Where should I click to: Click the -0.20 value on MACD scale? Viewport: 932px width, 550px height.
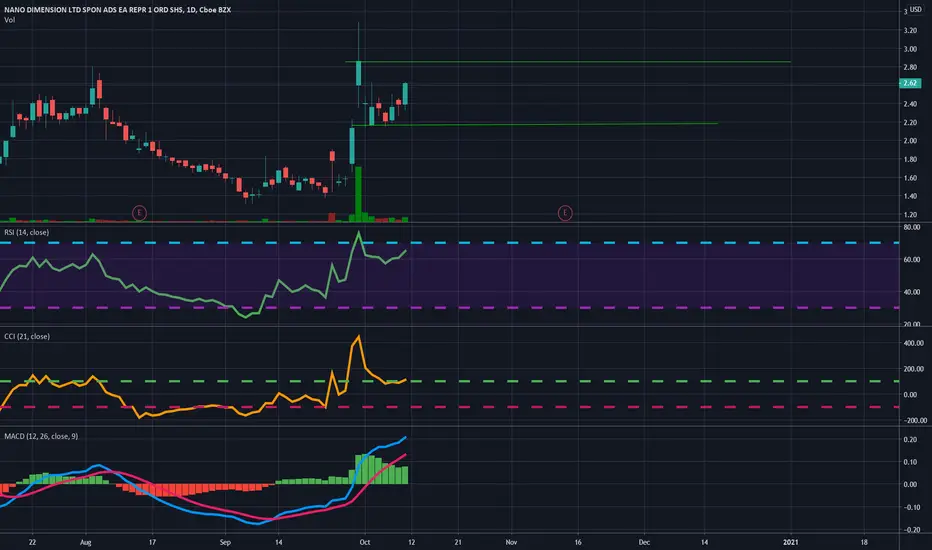[912, 530]
